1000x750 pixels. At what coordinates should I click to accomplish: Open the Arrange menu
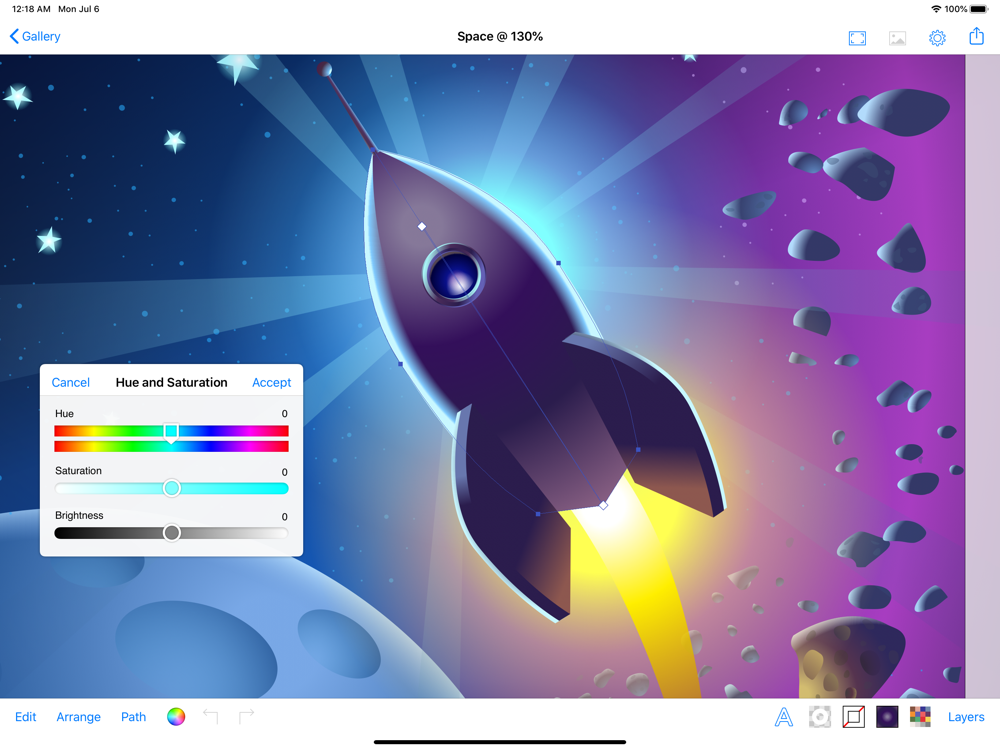[x=78, y=717]
